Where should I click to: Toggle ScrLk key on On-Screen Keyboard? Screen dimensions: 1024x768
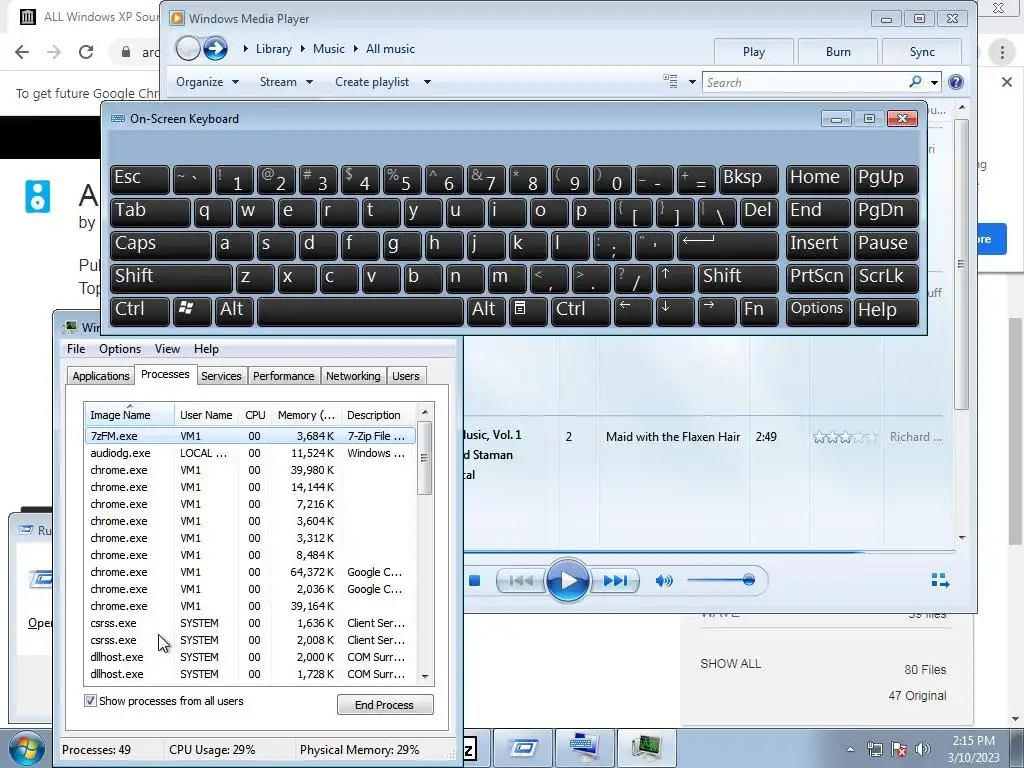click(886, 278)
